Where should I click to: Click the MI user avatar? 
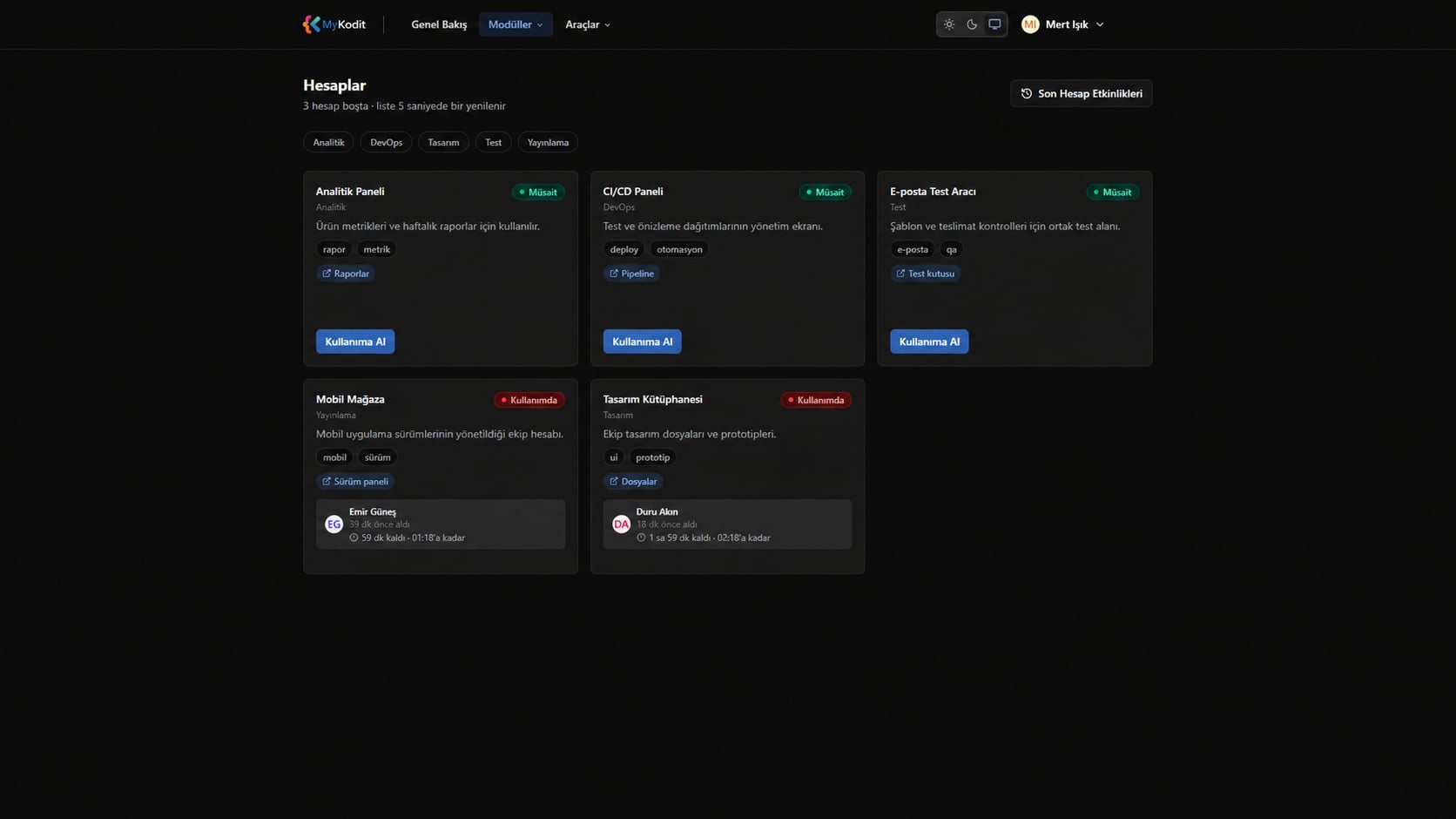coord(1030,24)
